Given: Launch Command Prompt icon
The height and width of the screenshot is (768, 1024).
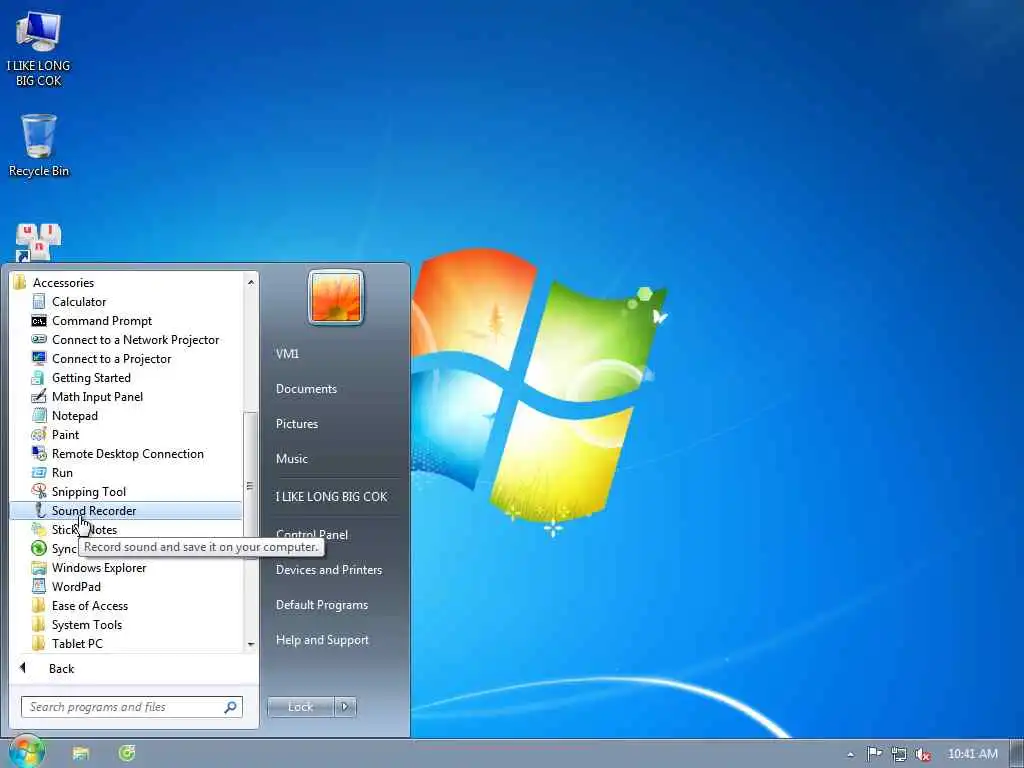Looking at the screenshot, I should click(39, 321).
